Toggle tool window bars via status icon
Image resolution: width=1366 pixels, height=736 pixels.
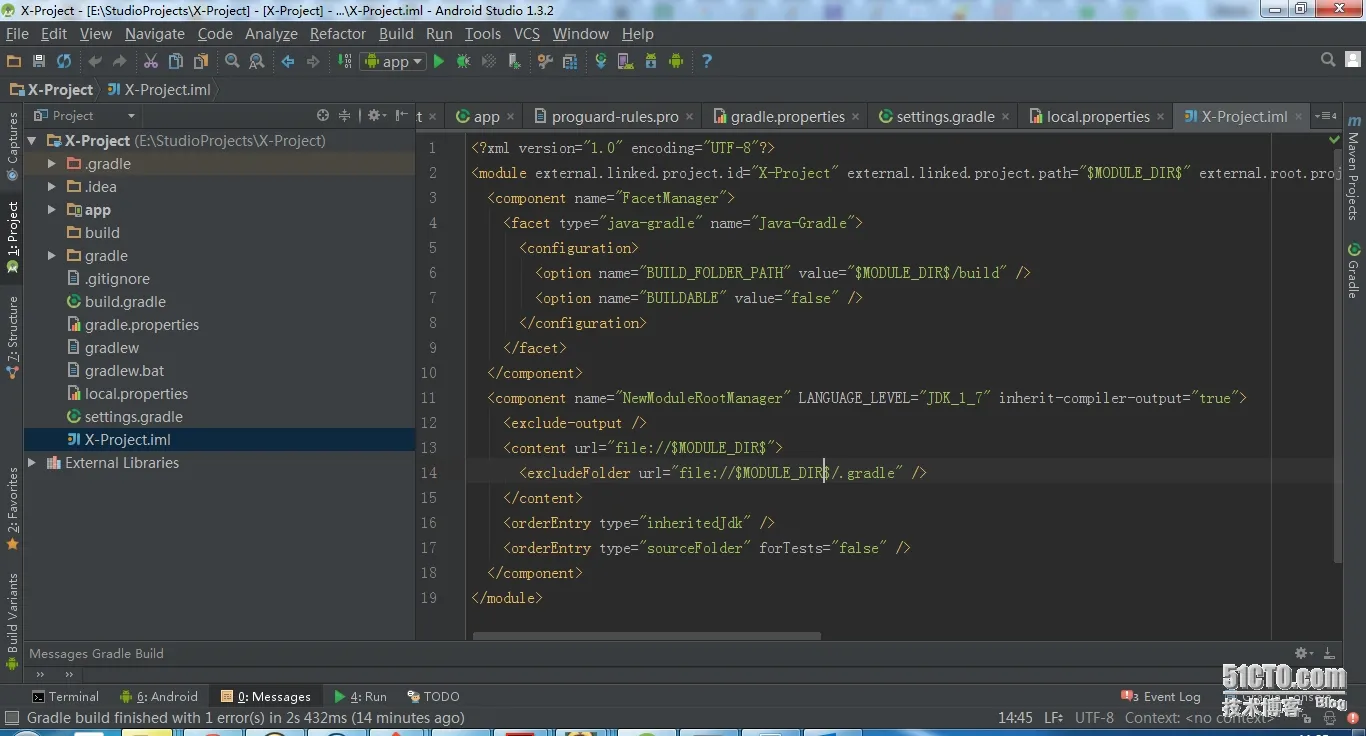pos(12,718)
